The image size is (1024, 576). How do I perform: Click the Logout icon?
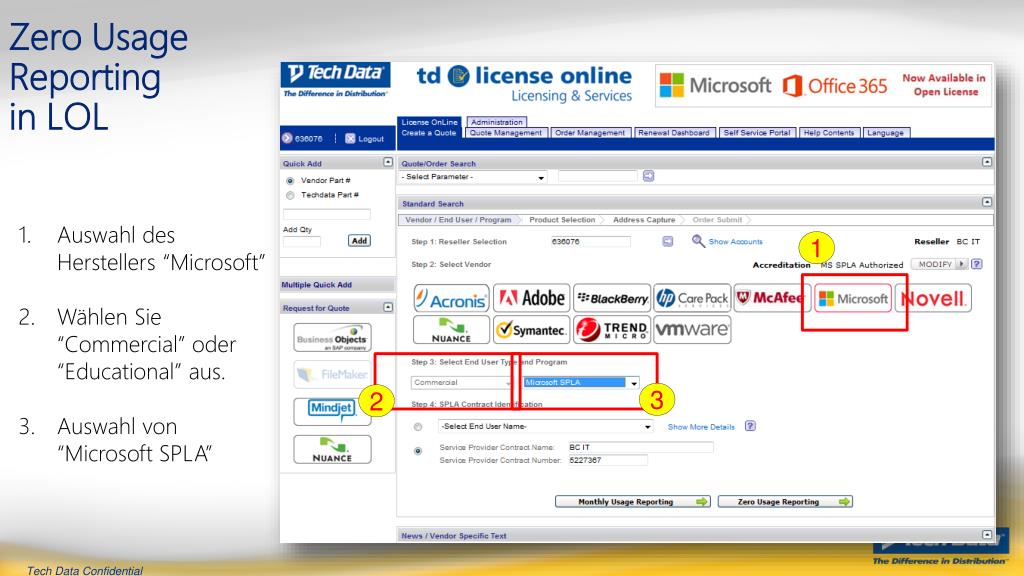(350, 138)
